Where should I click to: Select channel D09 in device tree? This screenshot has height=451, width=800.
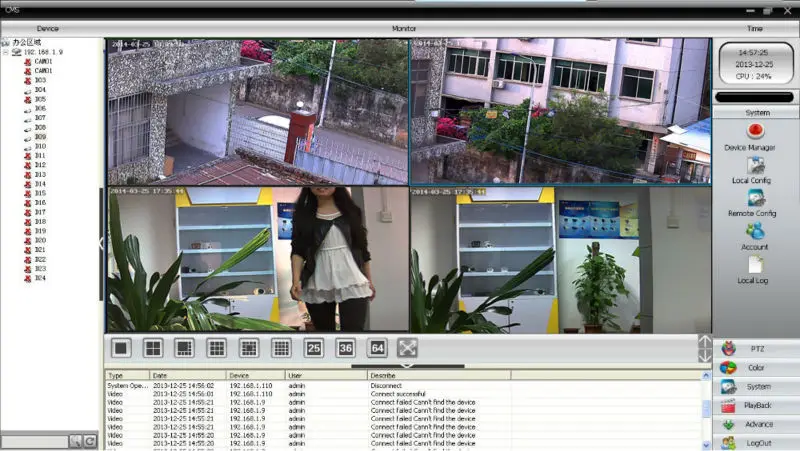(x=40, y=137)
